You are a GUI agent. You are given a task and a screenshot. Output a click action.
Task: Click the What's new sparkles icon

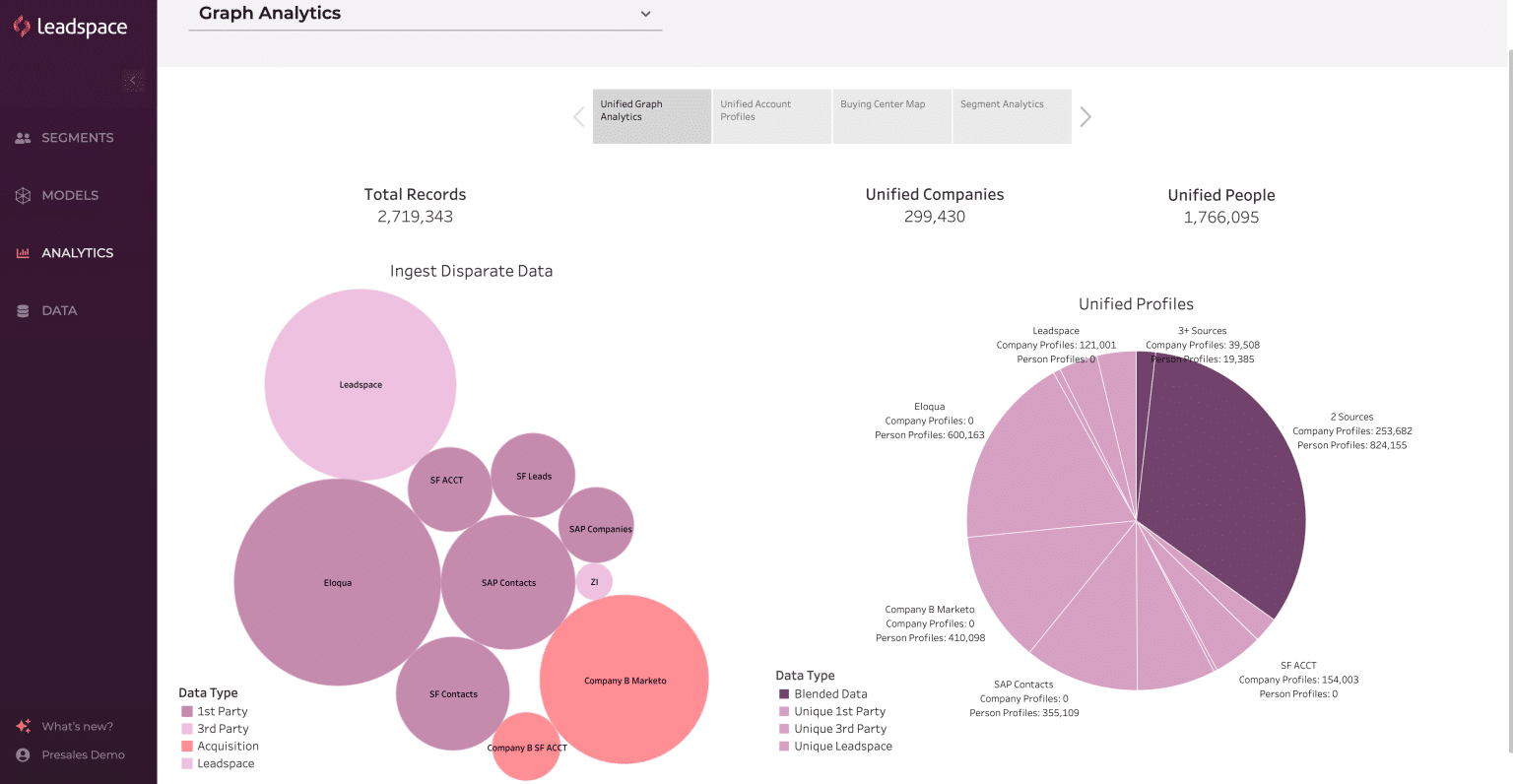point(22,726)
